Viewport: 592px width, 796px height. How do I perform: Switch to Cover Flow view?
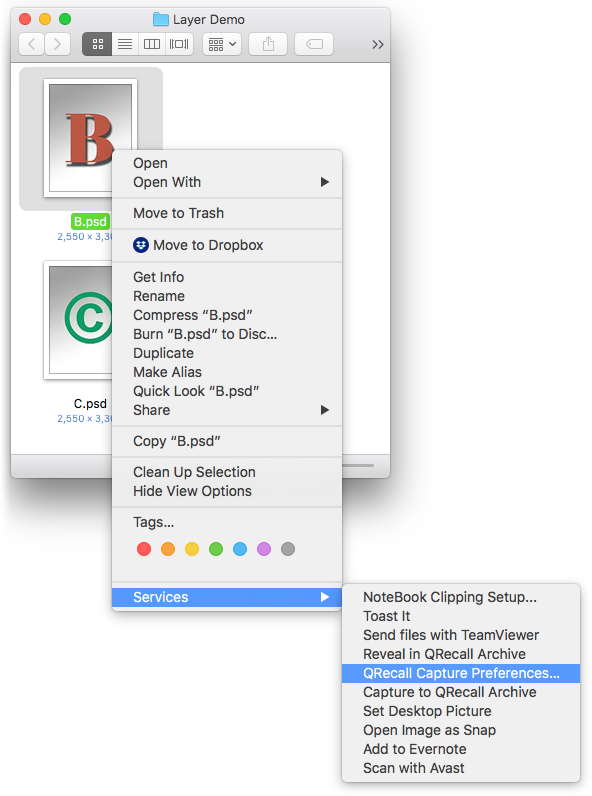(x=179, y=44)
